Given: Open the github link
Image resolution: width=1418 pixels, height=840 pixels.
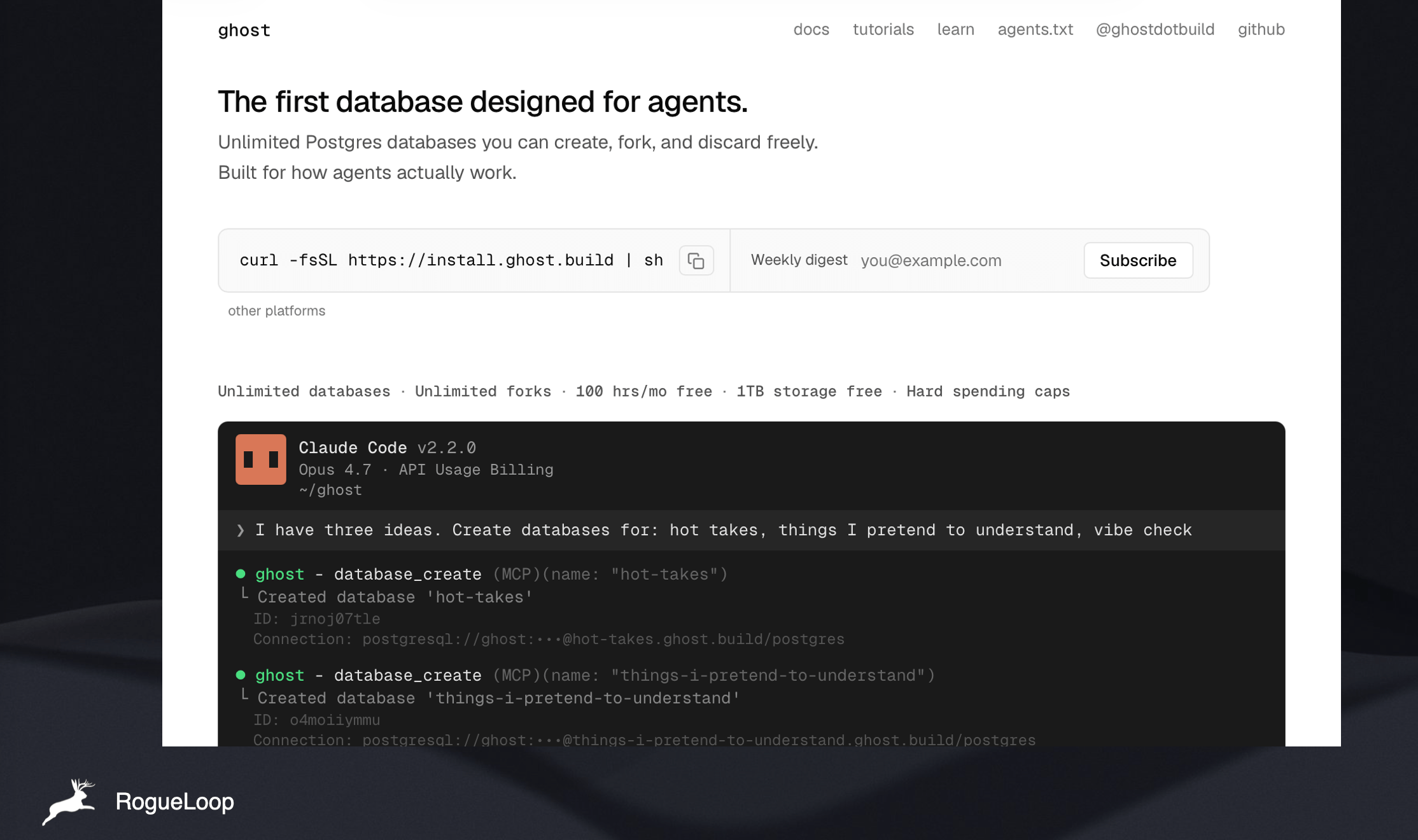Looking at the screenshot, I should (x=1261, y=29).
